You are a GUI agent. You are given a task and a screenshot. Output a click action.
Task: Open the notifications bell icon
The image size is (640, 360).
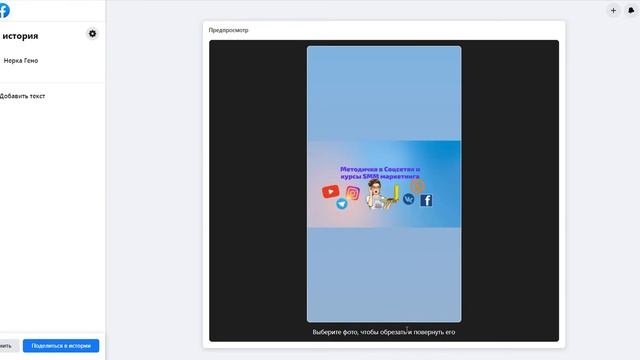[x=631, y=11]
